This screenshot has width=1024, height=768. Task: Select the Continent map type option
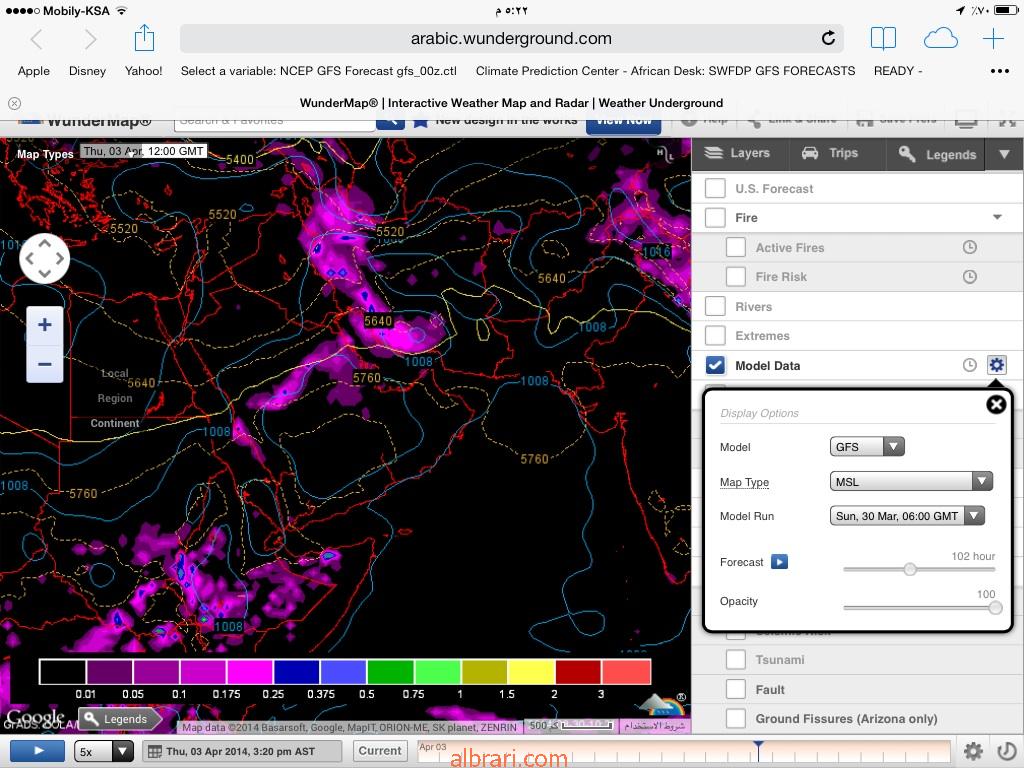coord(115,423)
